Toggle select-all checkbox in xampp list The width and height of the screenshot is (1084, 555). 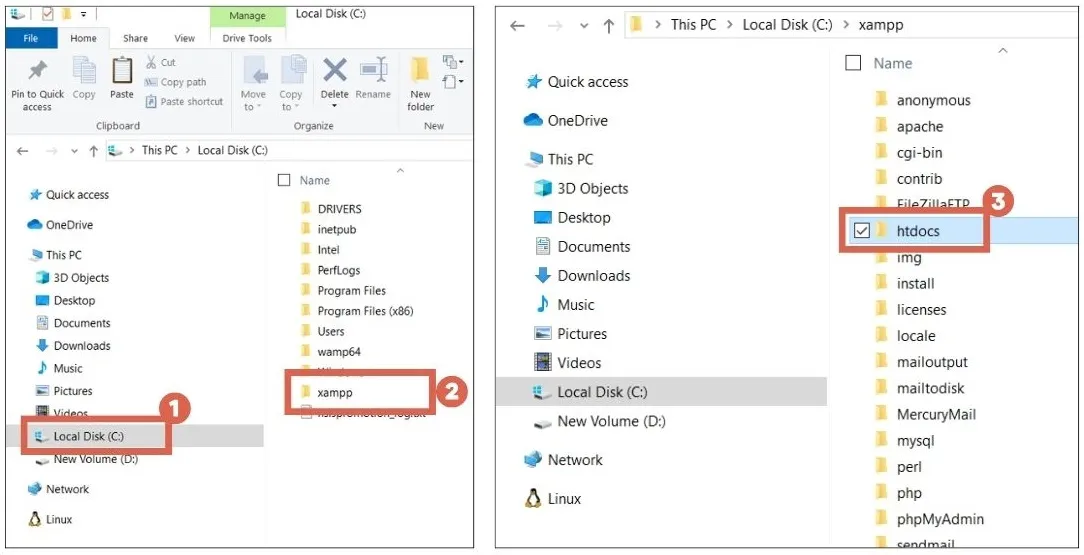coord(854,64)
